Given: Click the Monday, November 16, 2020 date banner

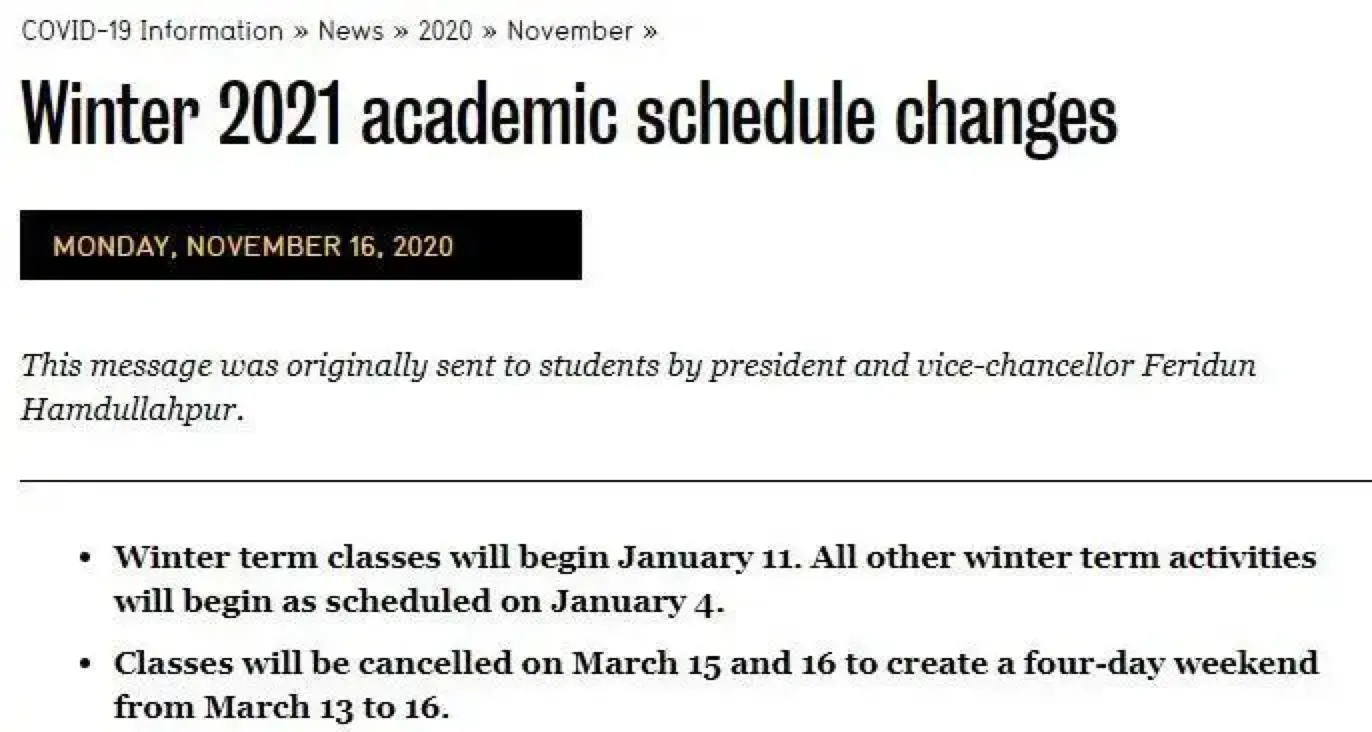Looking at the screenshot, I should [300, 245].
